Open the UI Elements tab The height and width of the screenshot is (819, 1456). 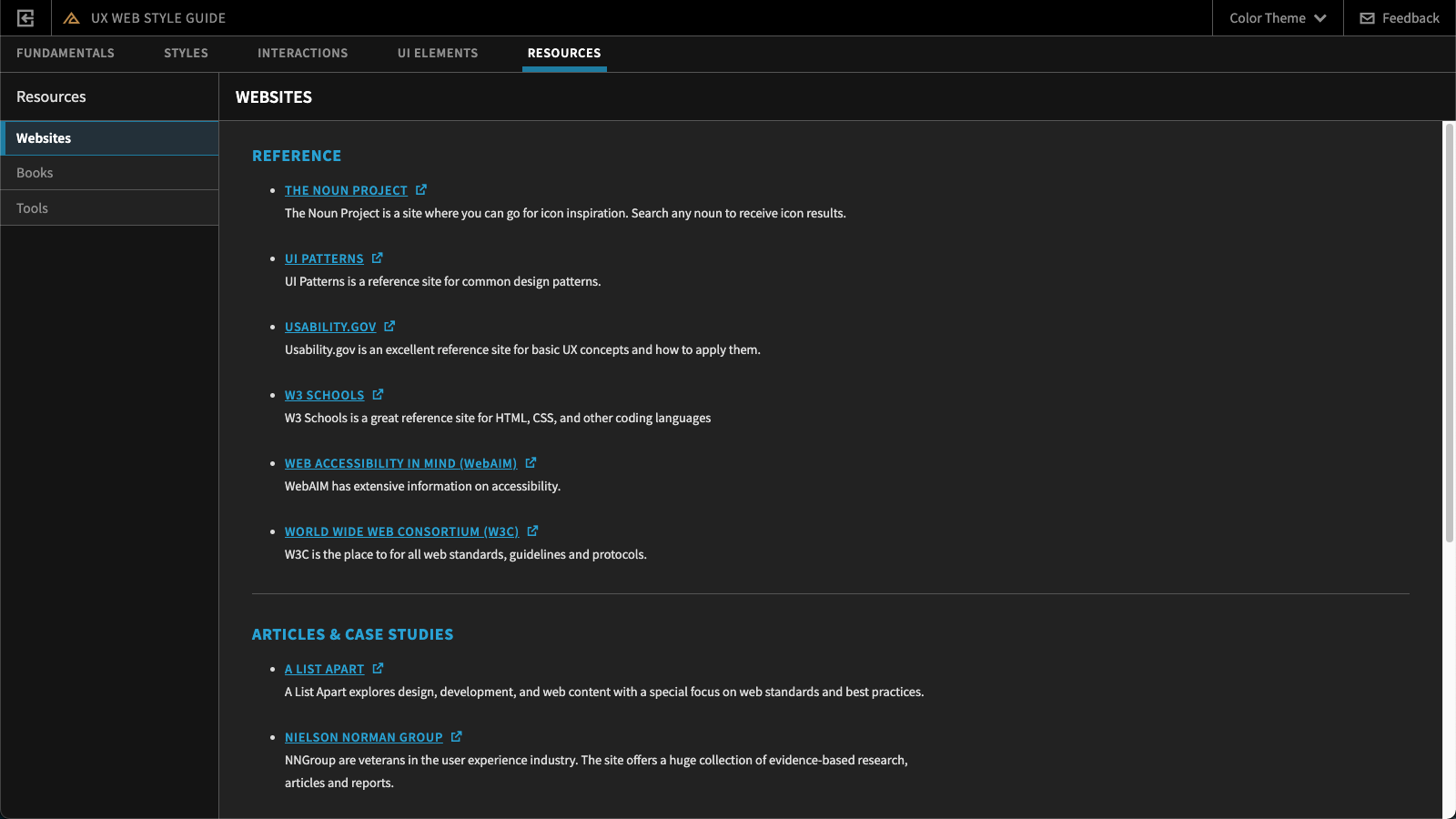(438, 54)
